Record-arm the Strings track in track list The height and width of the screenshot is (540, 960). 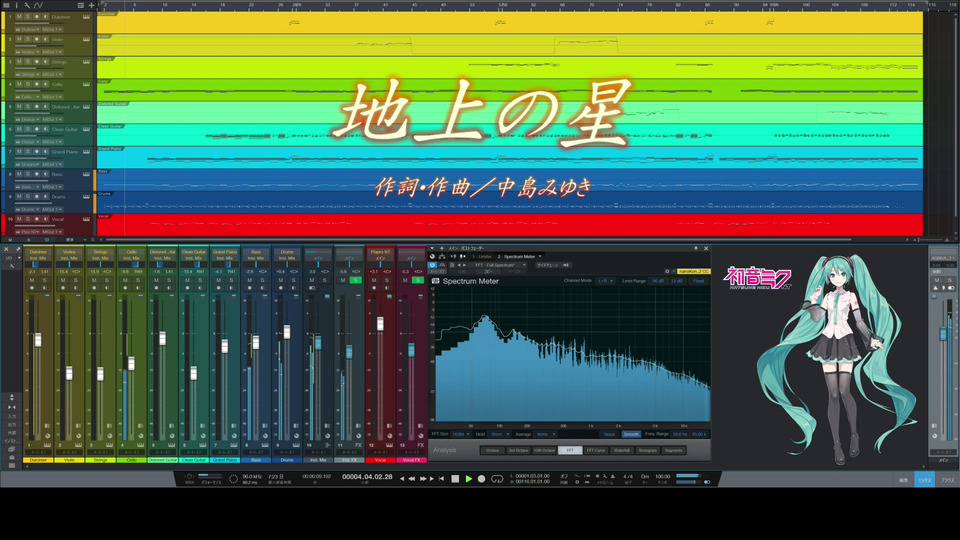pos(36,62)
